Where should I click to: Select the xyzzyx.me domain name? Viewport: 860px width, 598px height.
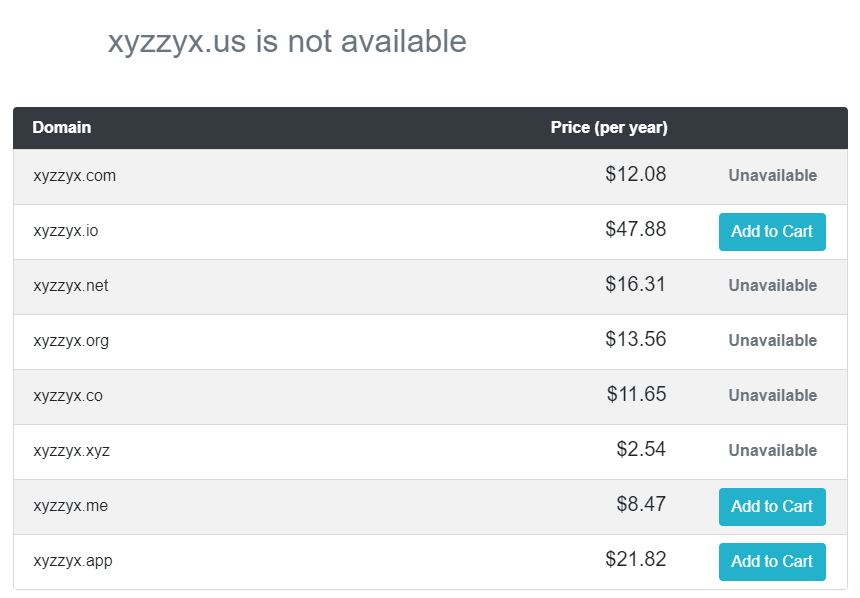[70, 506]
